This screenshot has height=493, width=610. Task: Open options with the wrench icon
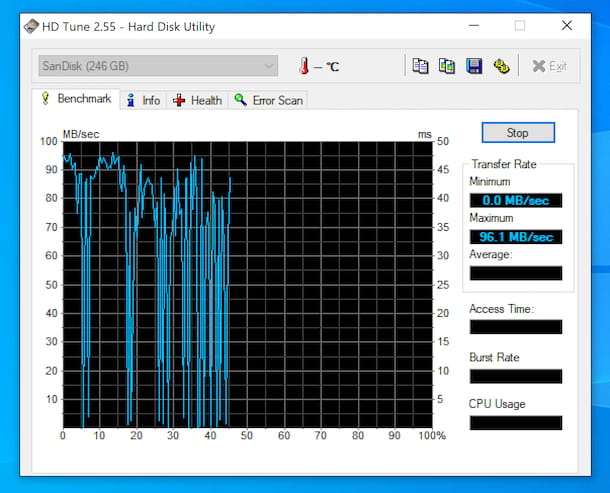[501, 66]
